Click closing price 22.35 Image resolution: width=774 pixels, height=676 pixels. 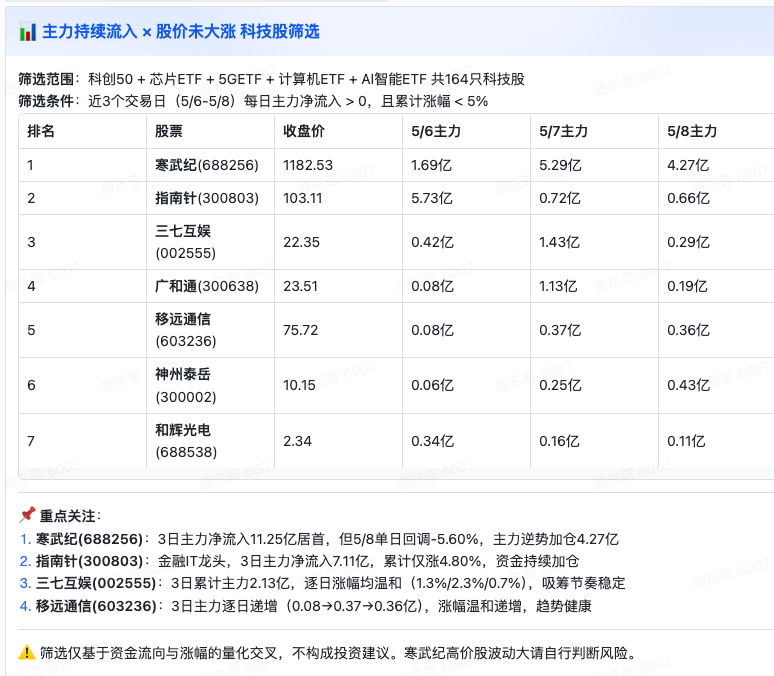coord(301,242)
